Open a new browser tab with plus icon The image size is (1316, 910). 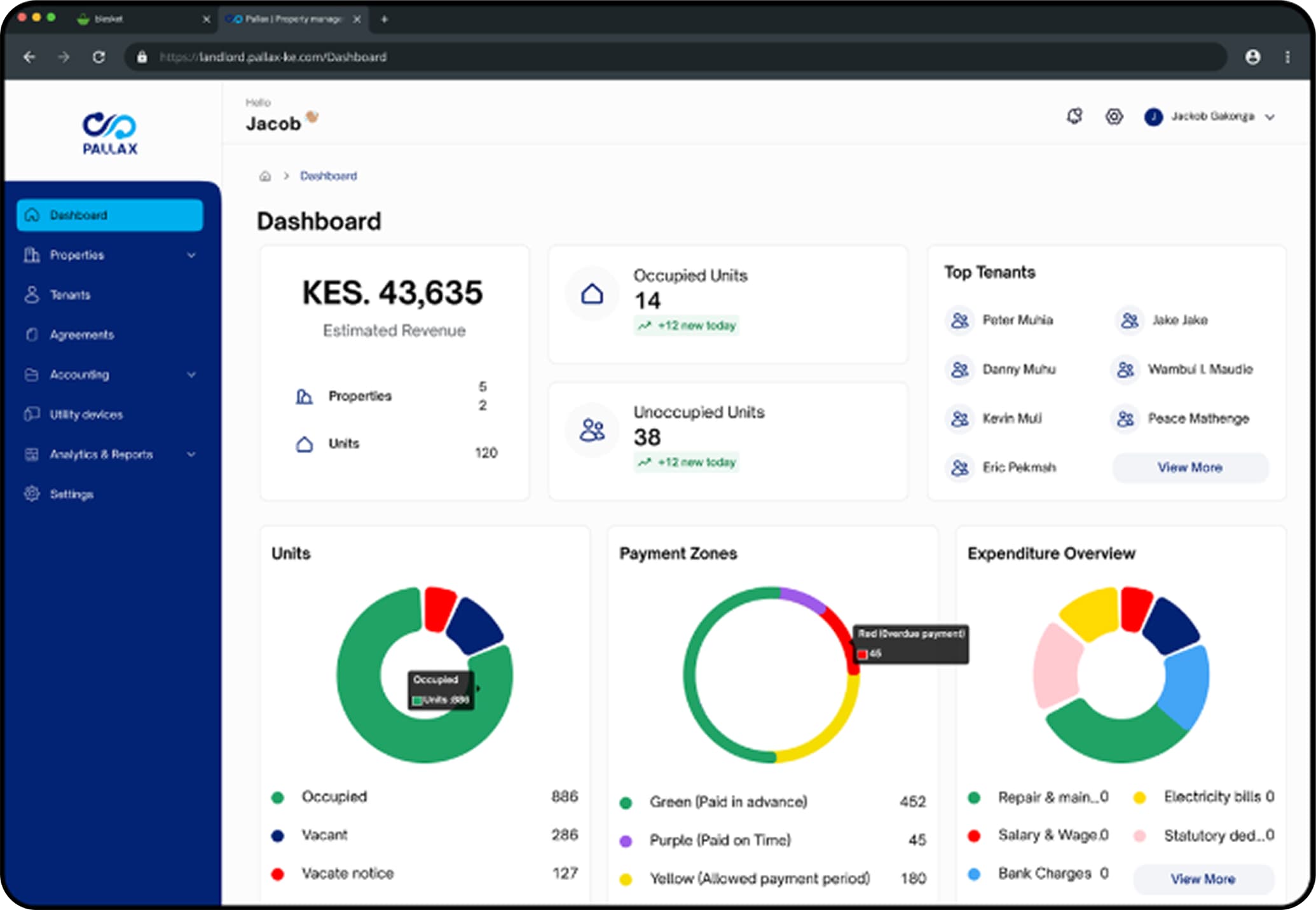pyautogui.click(x=384, y=19)
